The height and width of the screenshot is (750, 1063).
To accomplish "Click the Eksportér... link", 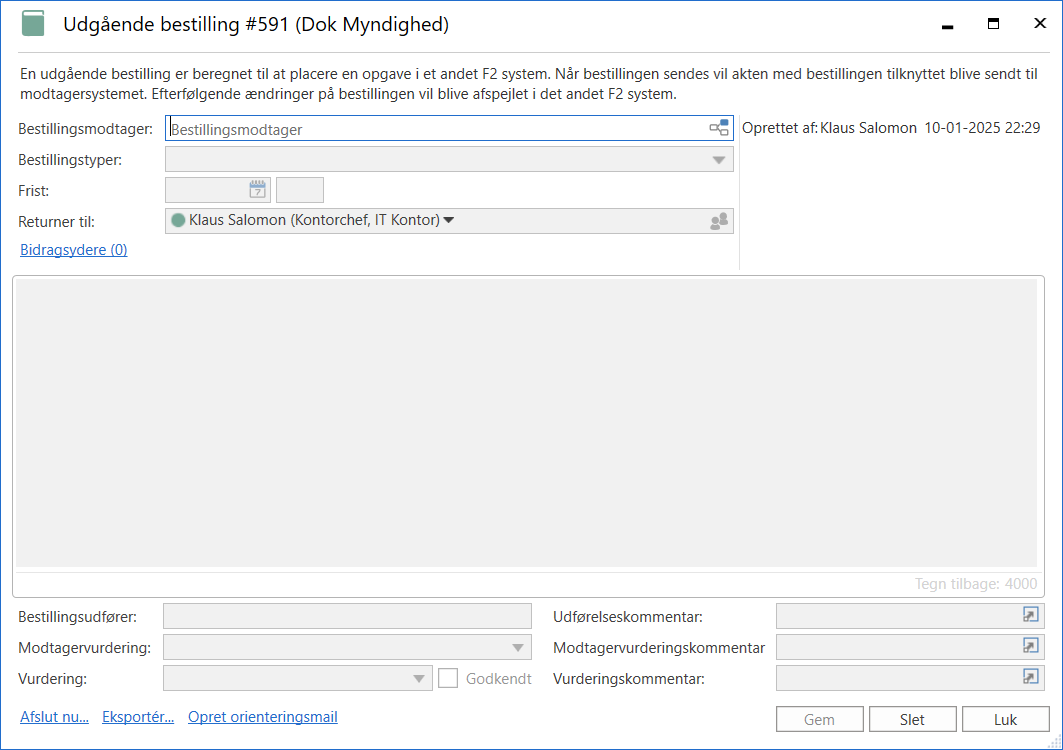I will (138, 717).
